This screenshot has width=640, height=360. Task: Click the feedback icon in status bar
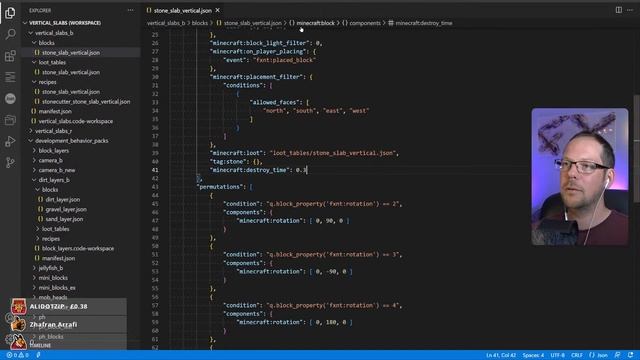(x=618, y=355)
